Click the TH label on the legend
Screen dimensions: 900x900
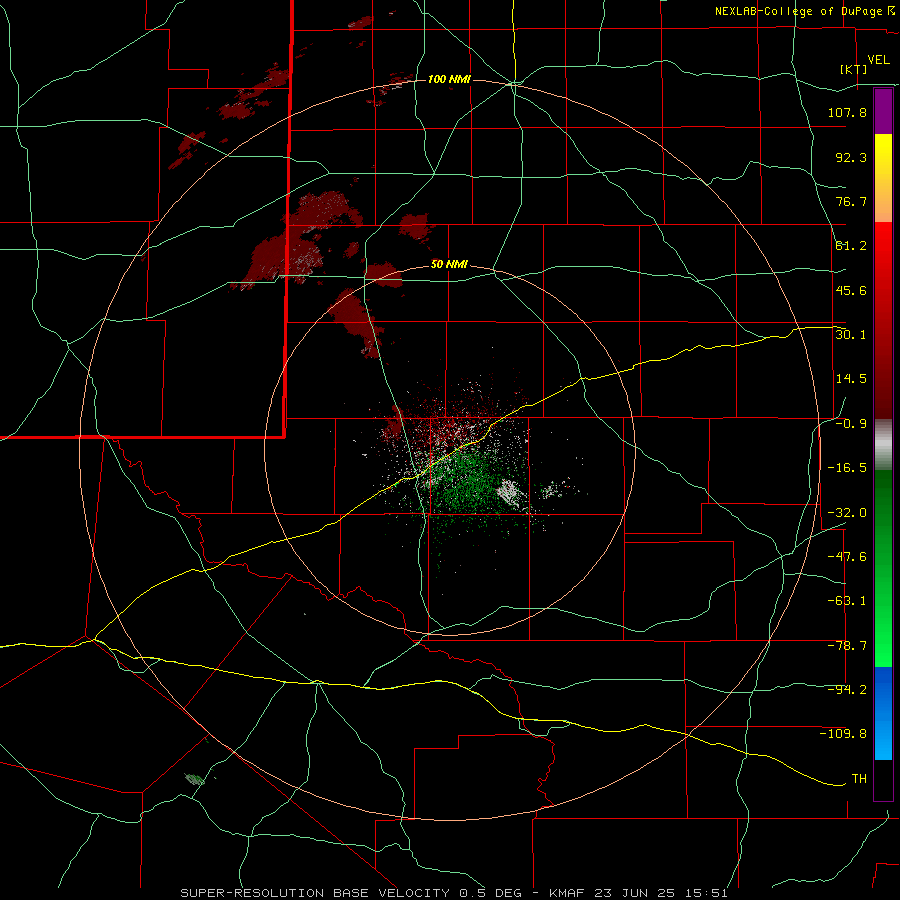859,779
